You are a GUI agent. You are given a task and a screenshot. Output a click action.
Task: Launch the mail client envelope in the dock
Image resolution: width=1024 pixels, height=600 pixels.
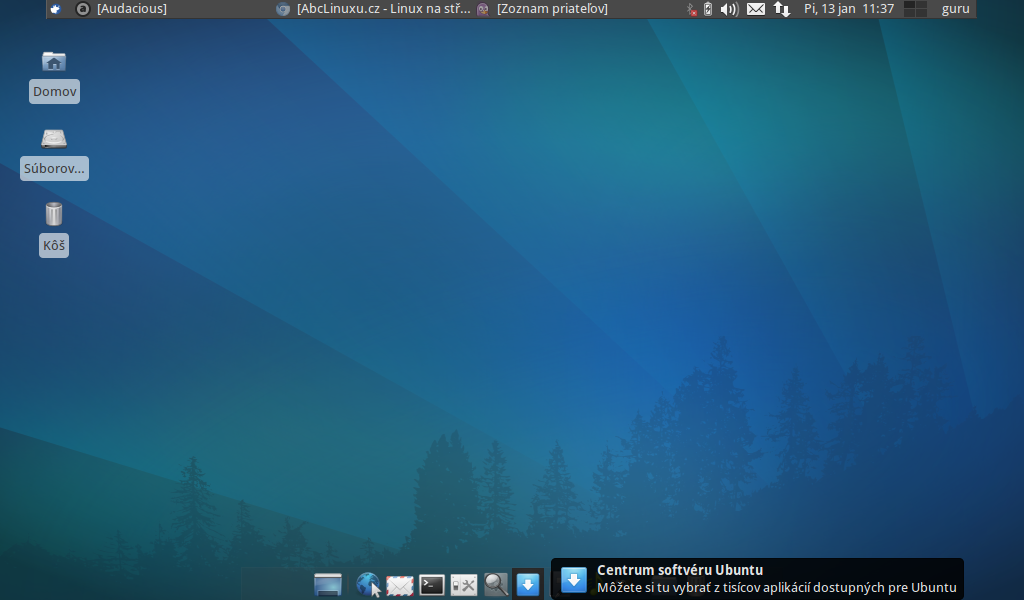coord(400,585)
